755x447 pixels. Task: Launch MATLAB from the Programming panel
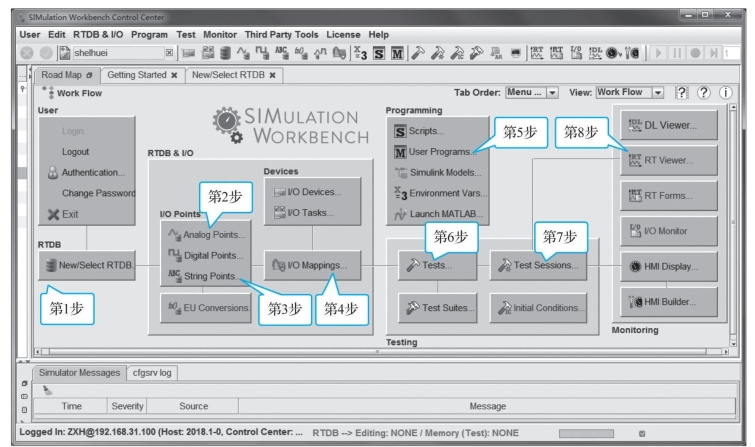click(439, 214)
